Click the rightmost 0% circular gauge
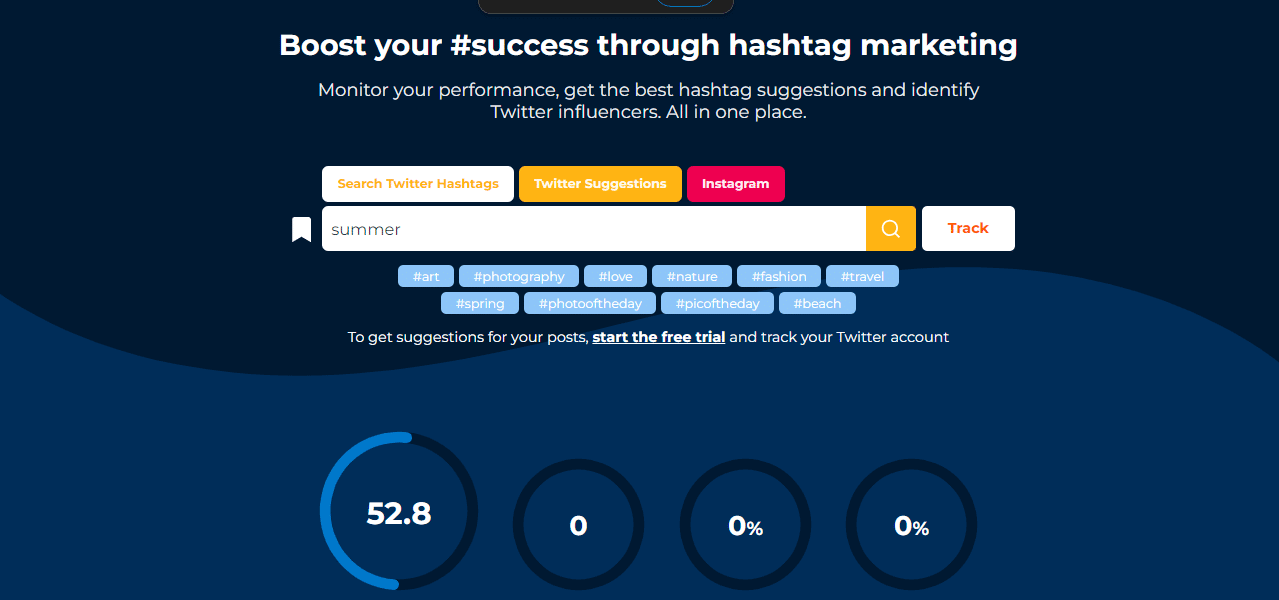Image resolution: width=1279 pixels, height=600 pixels. [x=910, y=524]
